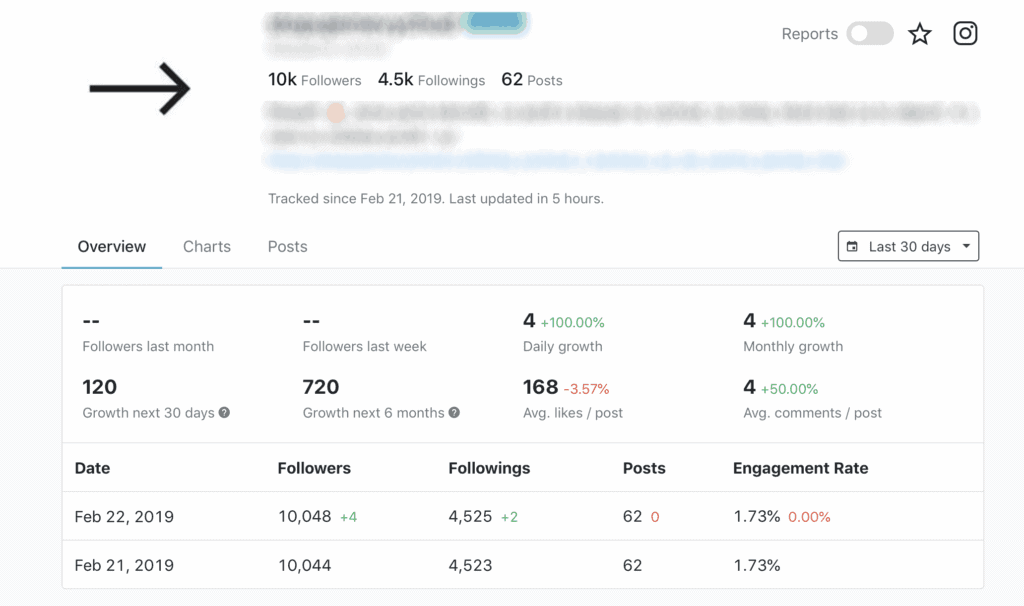
Task: Open the calendar icon in the date range selector
Action: tap(855, 245)
